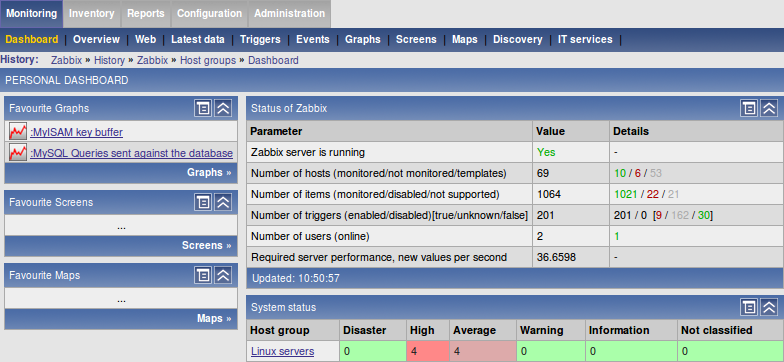
Task: Click the red High severity cell
Action: point(428,351)
